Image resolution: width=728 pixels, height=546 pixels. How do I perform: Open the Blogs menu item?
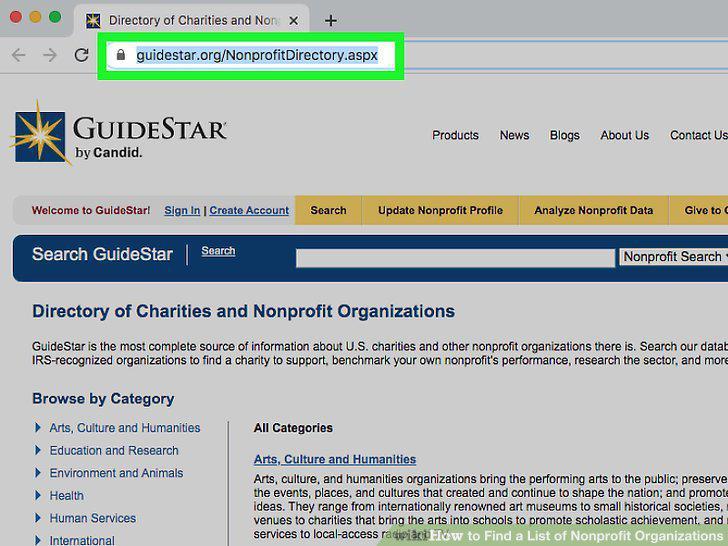pos(565,135)
